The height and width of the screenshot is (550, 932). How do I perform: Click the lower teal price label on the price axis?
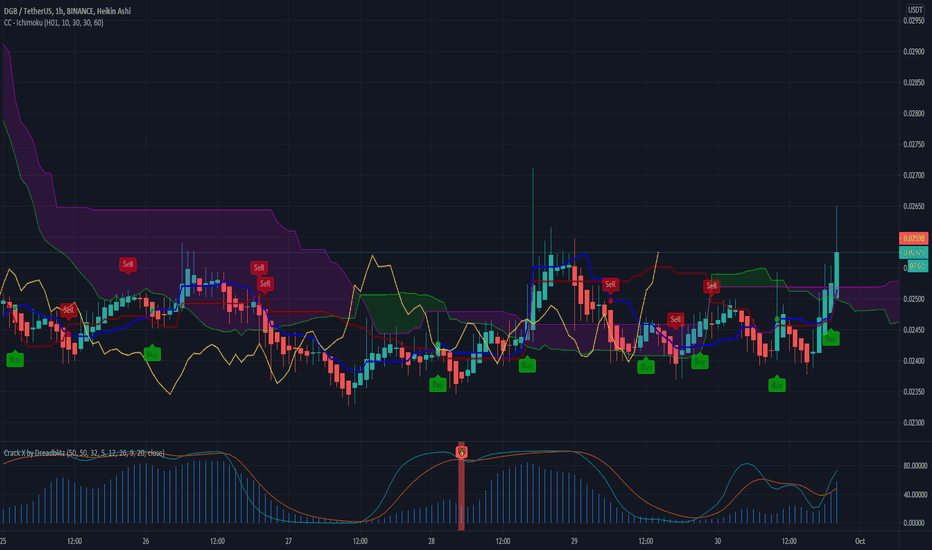[916, 266]
